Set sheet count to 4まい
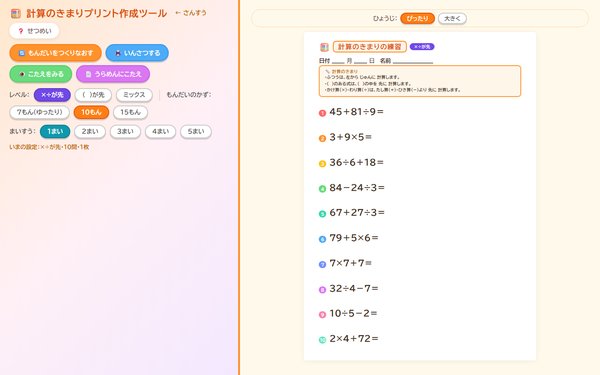The image size is (600, 375). coord(160,131)
